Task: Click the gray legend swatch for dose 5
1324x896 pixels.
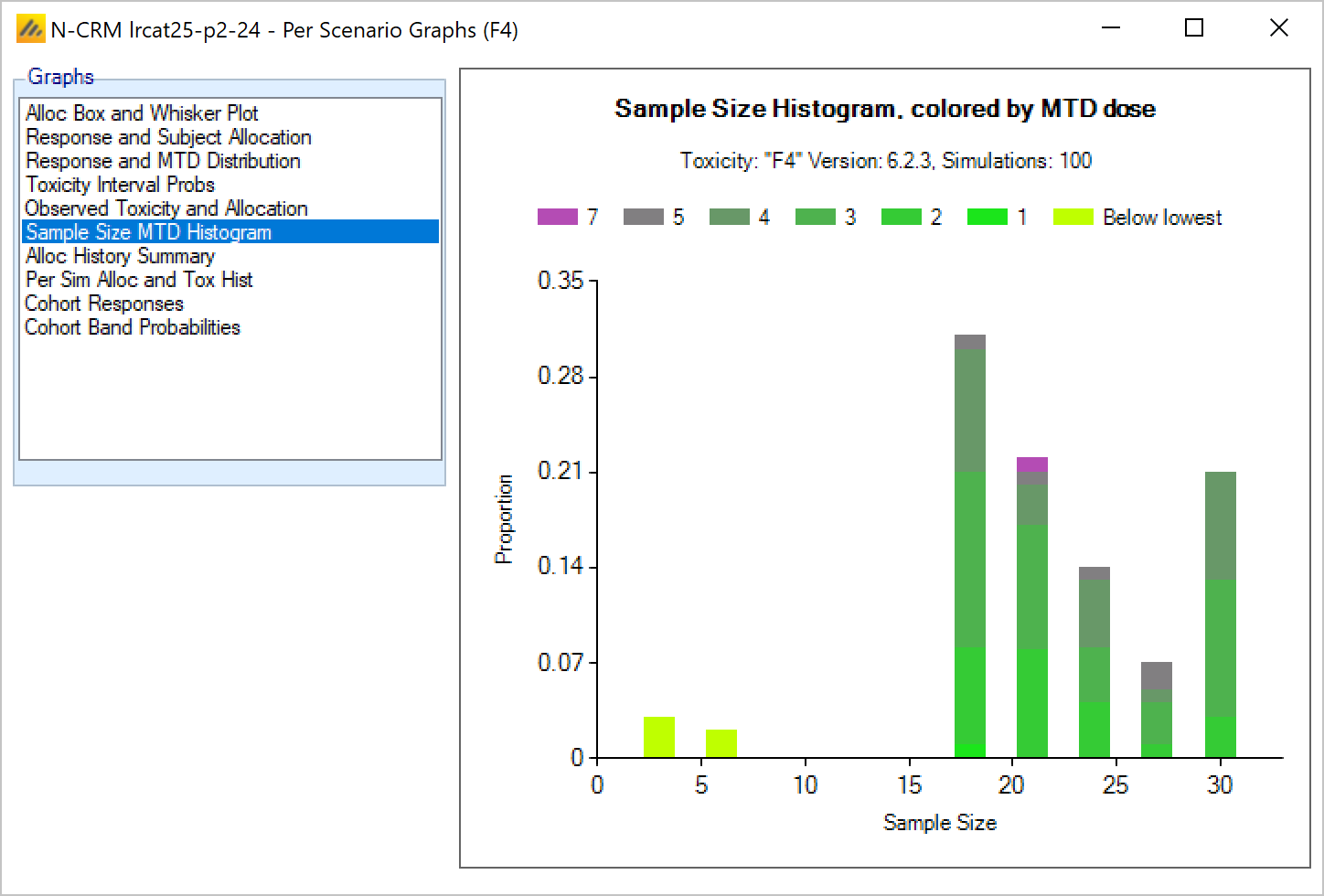Action: 643,218
